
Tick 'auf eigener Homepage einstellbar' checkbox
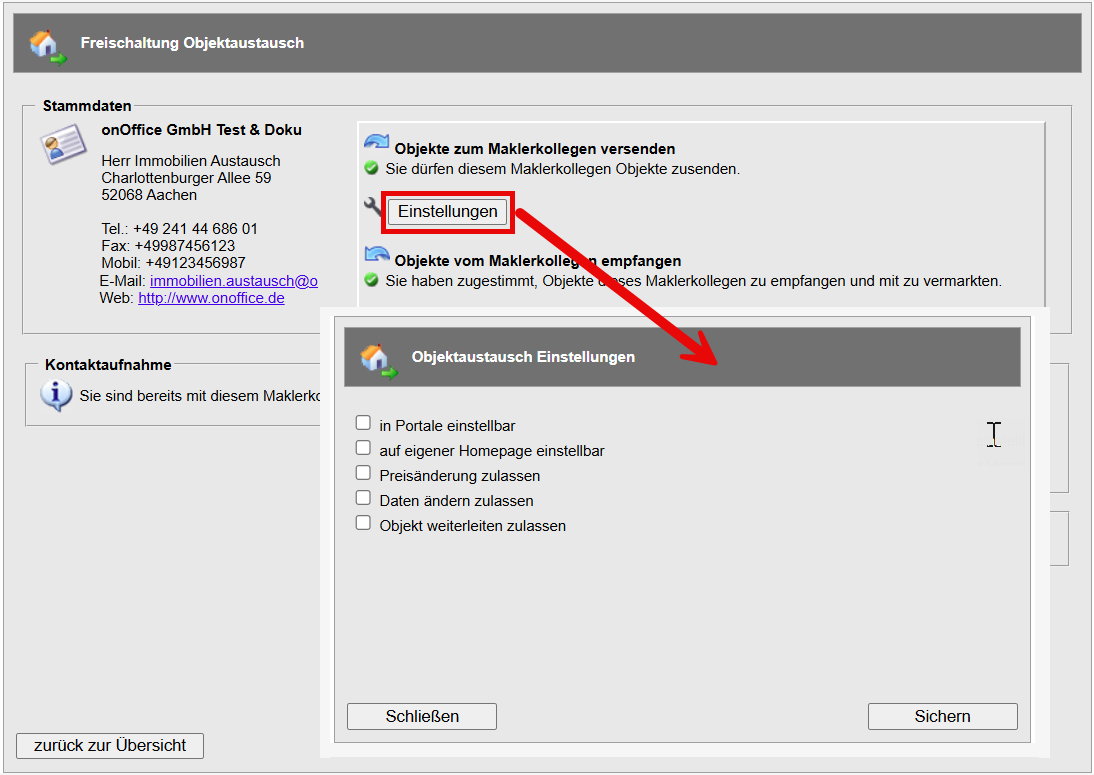tap(363, 448)
